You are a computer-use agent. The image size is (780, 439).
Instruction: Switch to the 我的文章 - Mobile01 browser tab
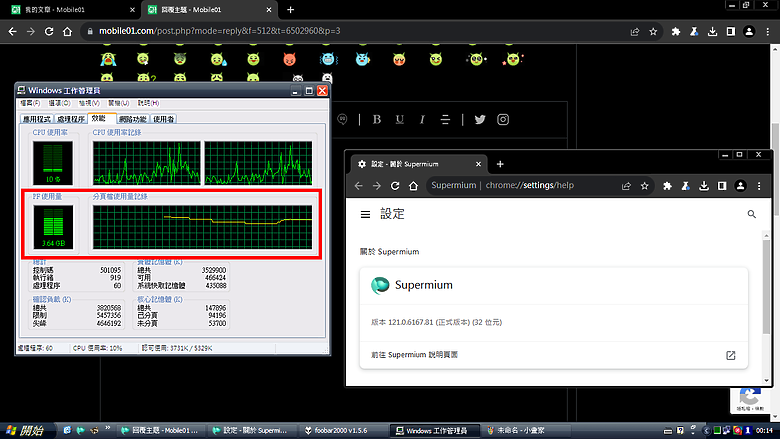coord(70,10)
